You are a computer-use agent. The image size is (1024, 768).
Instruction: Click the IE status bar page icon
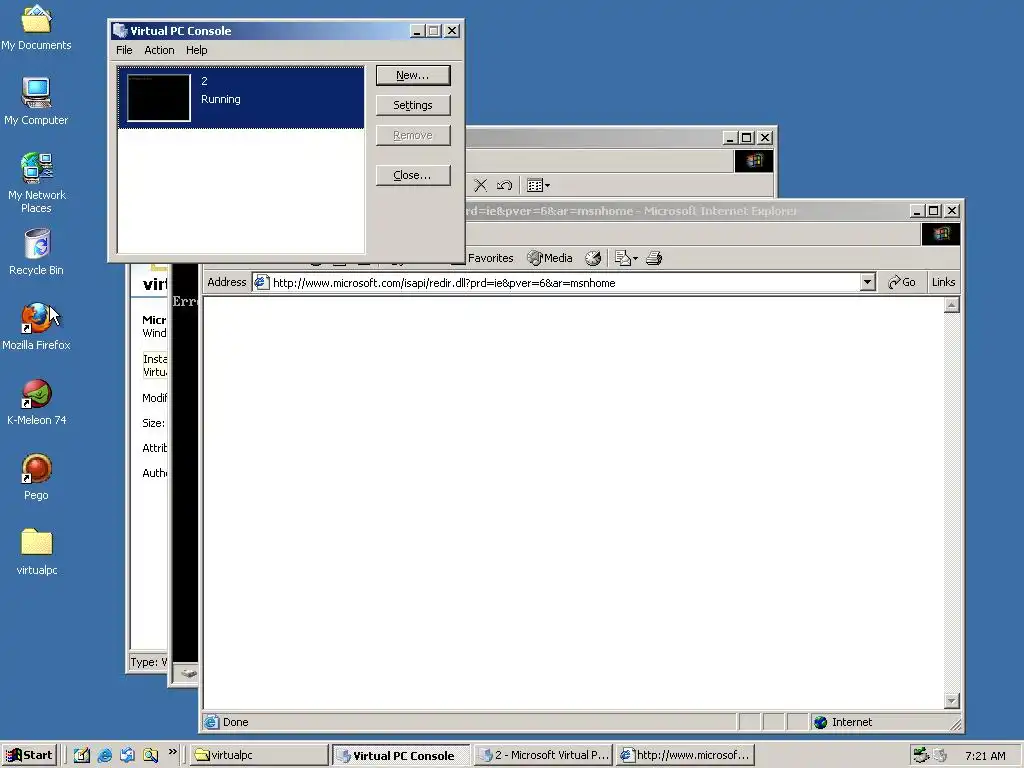point(211,722)
